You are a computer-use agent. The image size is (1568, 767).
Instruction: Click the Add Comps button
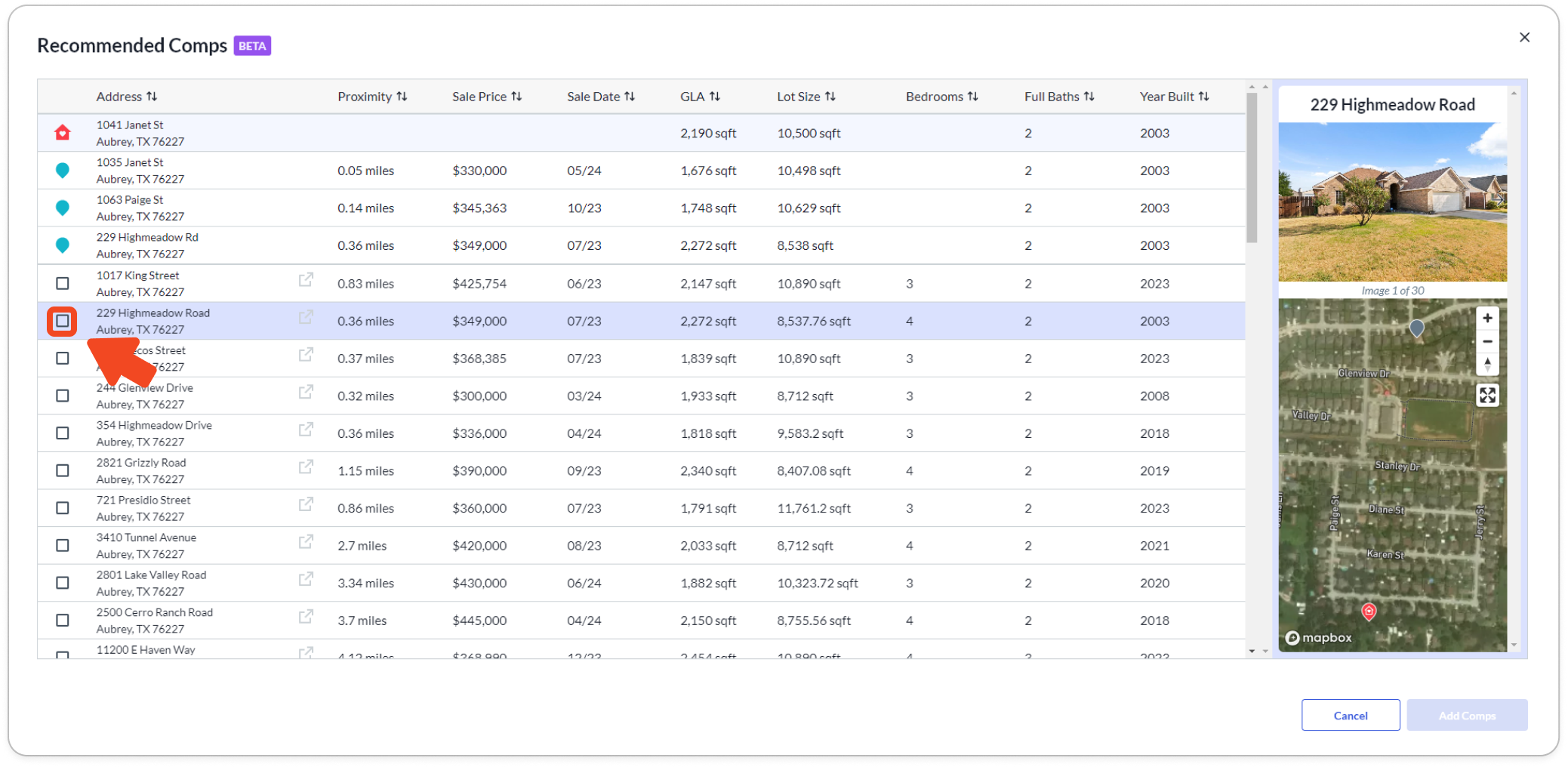pyautogui.click(x=1466, y=716)
